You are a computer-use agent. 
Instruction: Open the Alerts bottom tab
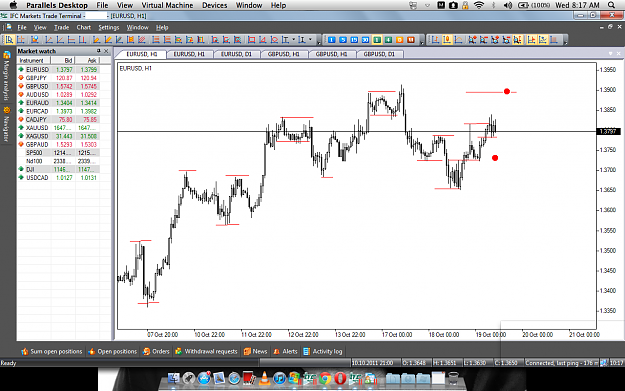285,352
